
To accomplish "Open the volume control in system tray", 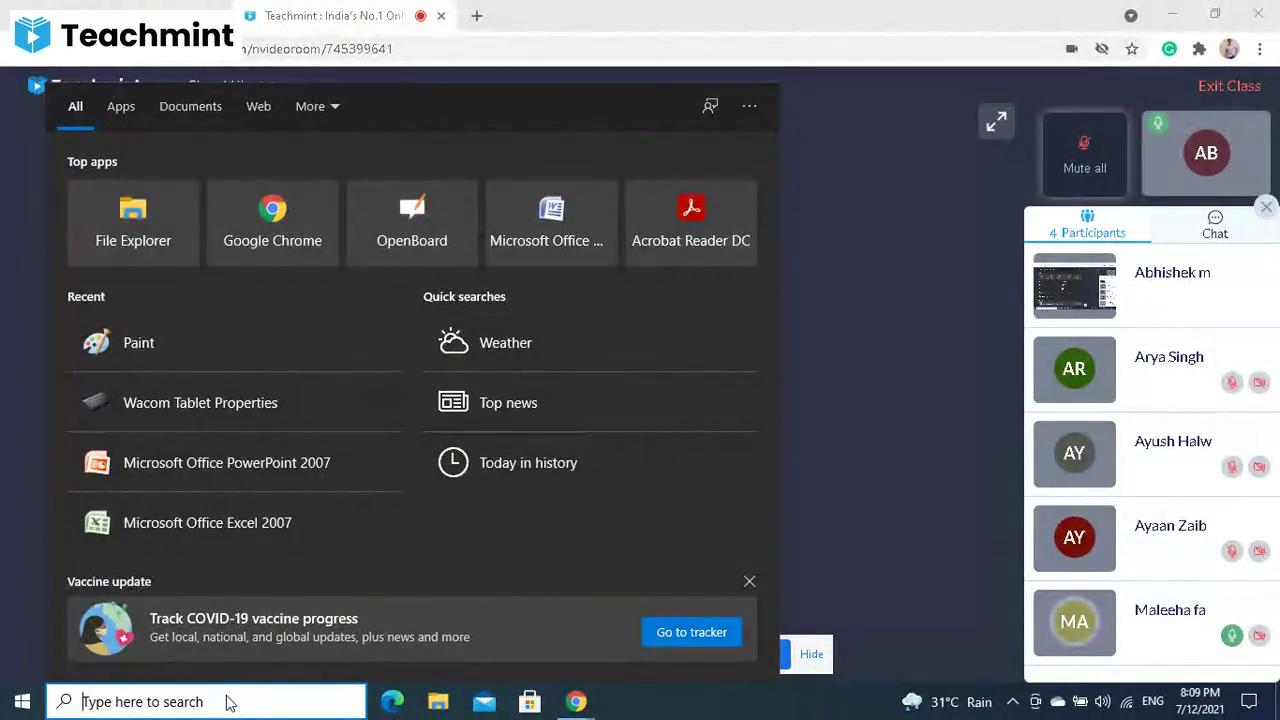I will (1103, 702).
